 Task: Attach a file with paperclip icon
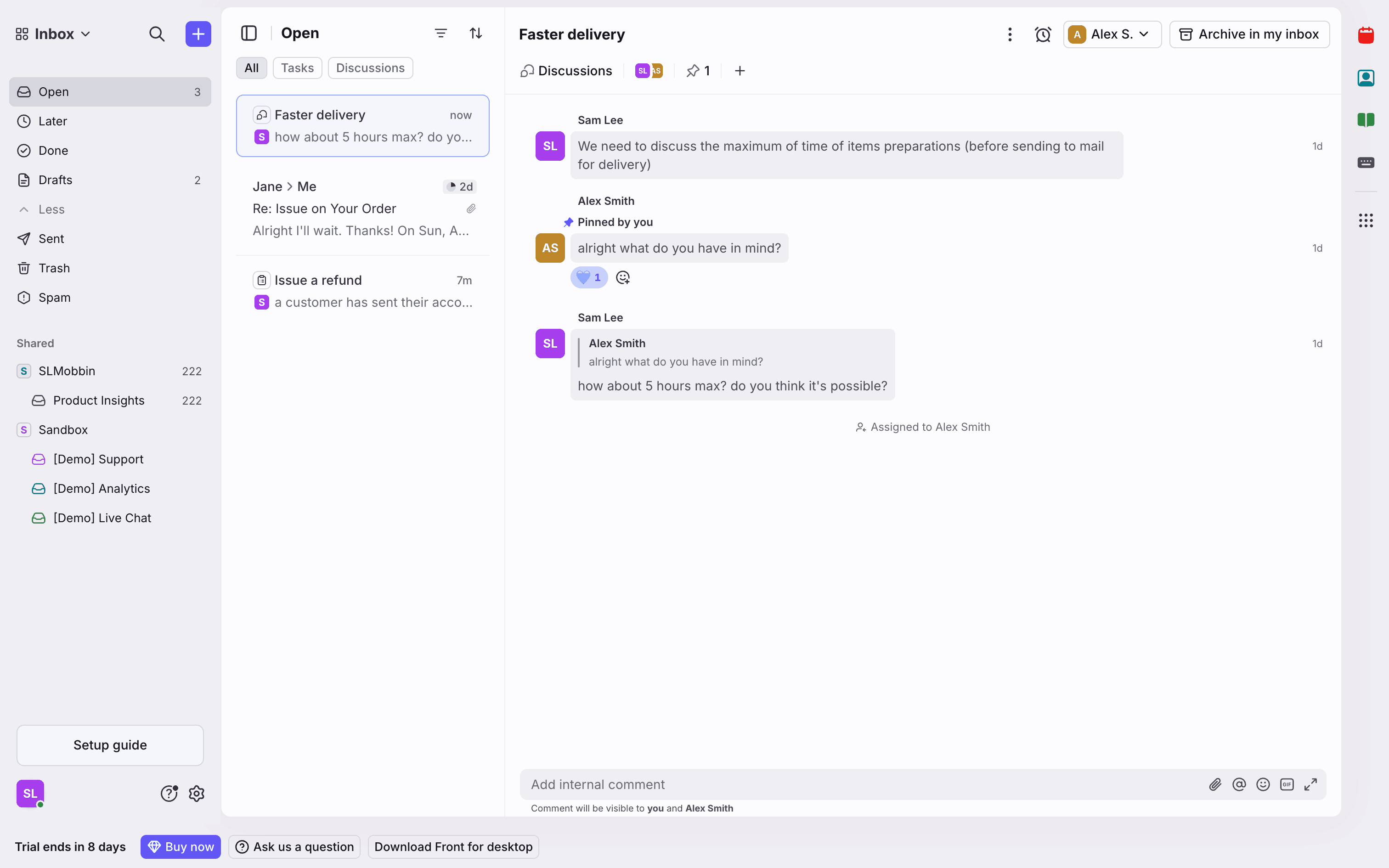(x=1214, y=784)
